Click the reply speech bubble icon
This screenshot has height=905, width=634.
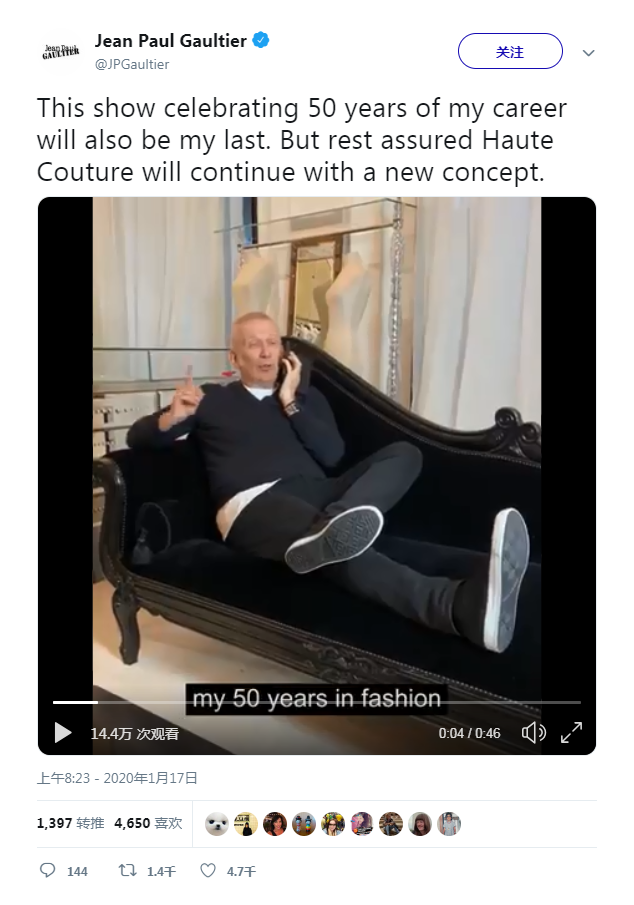click(47, 870)
